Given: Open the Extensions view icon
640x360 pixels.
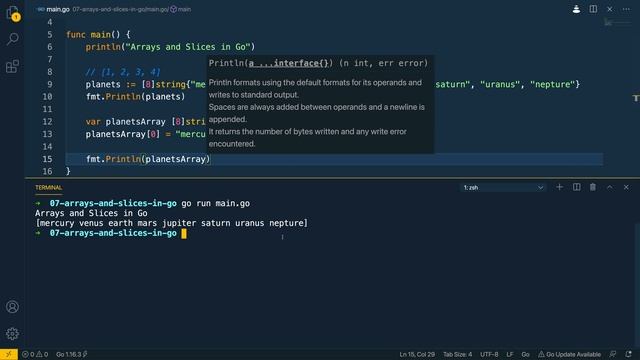Looking at the screenshot, I should (12, 66).
